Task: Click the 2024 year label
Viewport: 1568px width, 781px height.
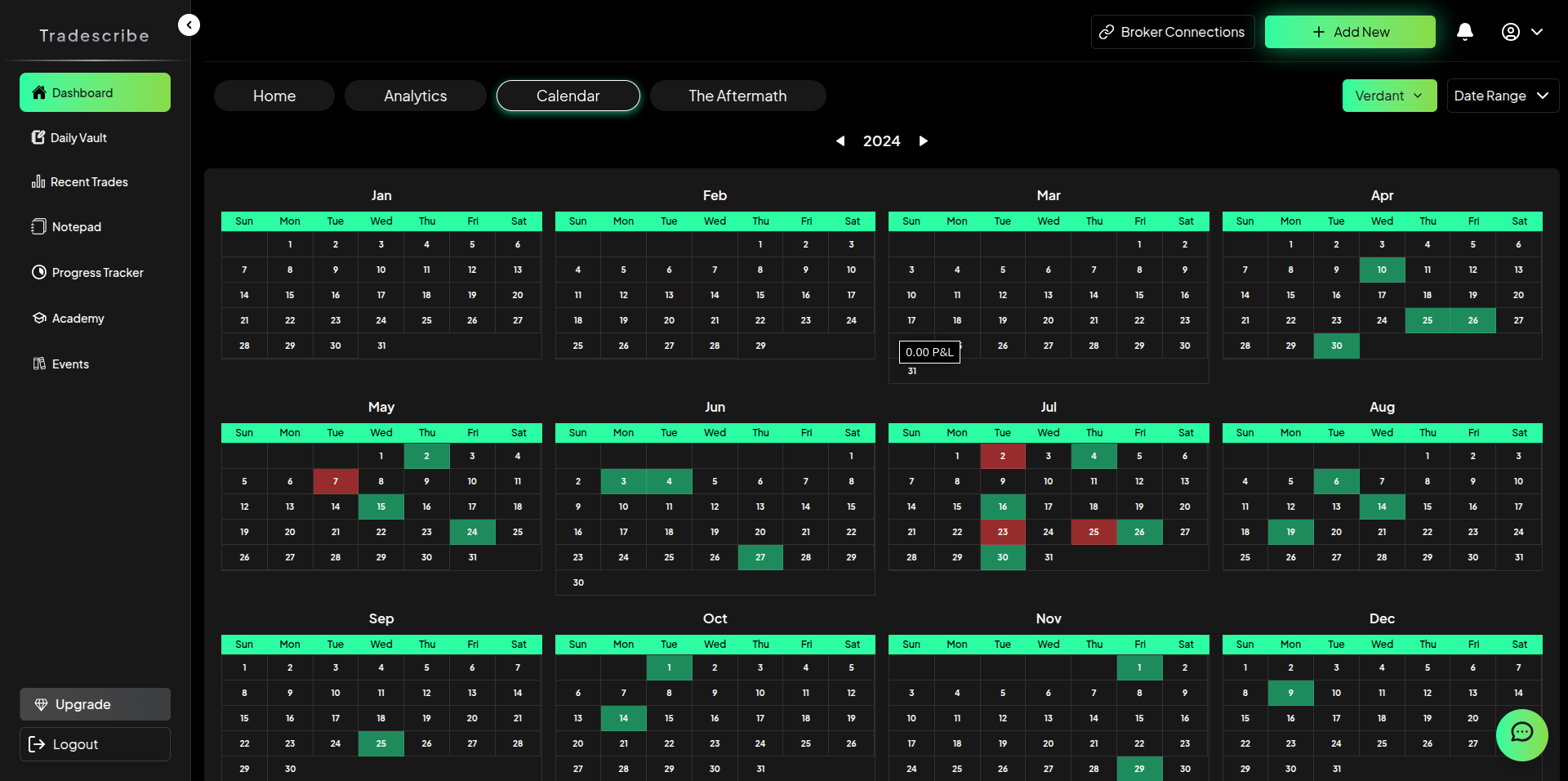Action: point(882,141)
